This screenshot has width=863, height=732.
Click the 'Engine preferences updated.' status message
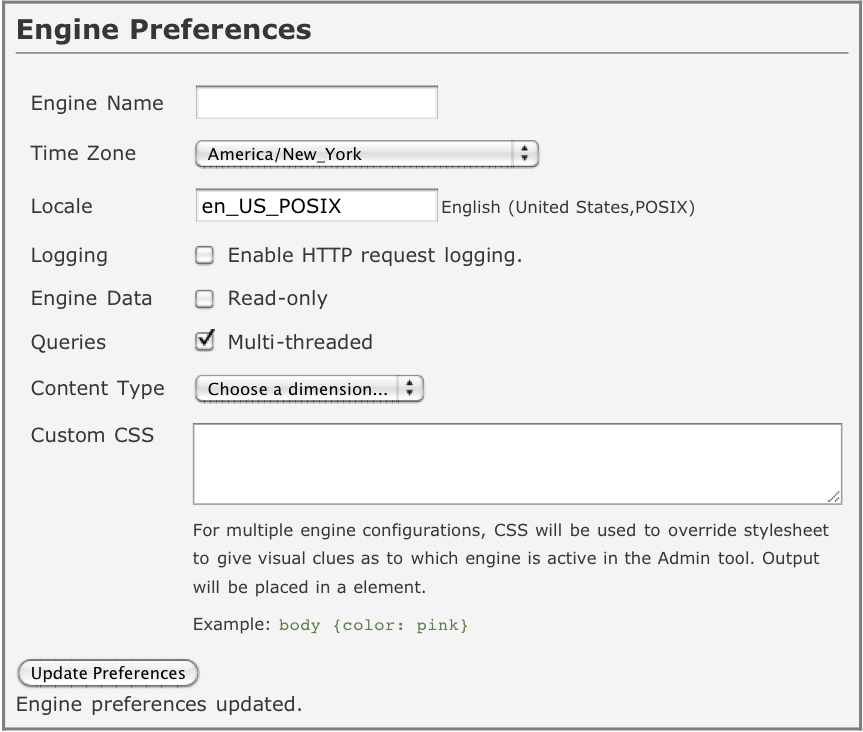[x=159, y=704]
